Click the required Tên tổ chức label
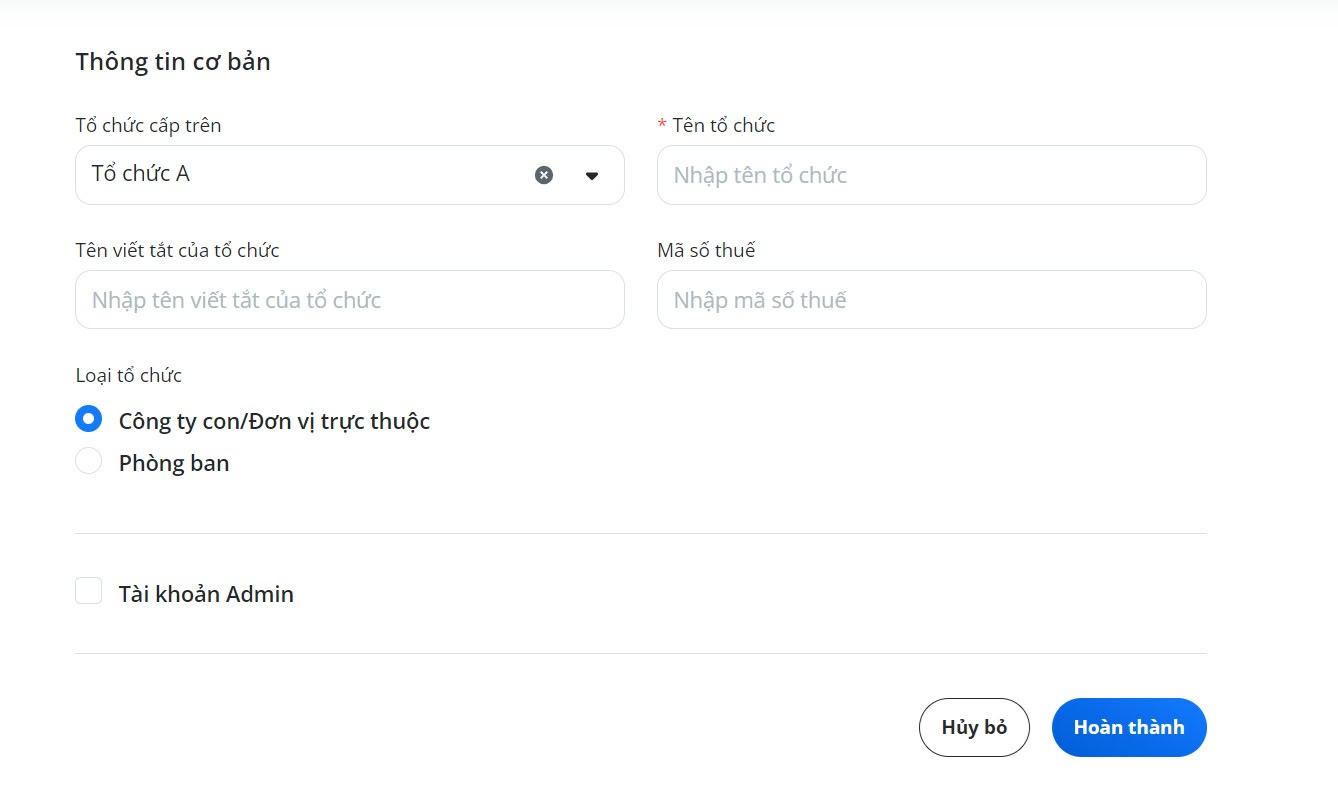This screenshot has width=1338, height=788. 716,125
